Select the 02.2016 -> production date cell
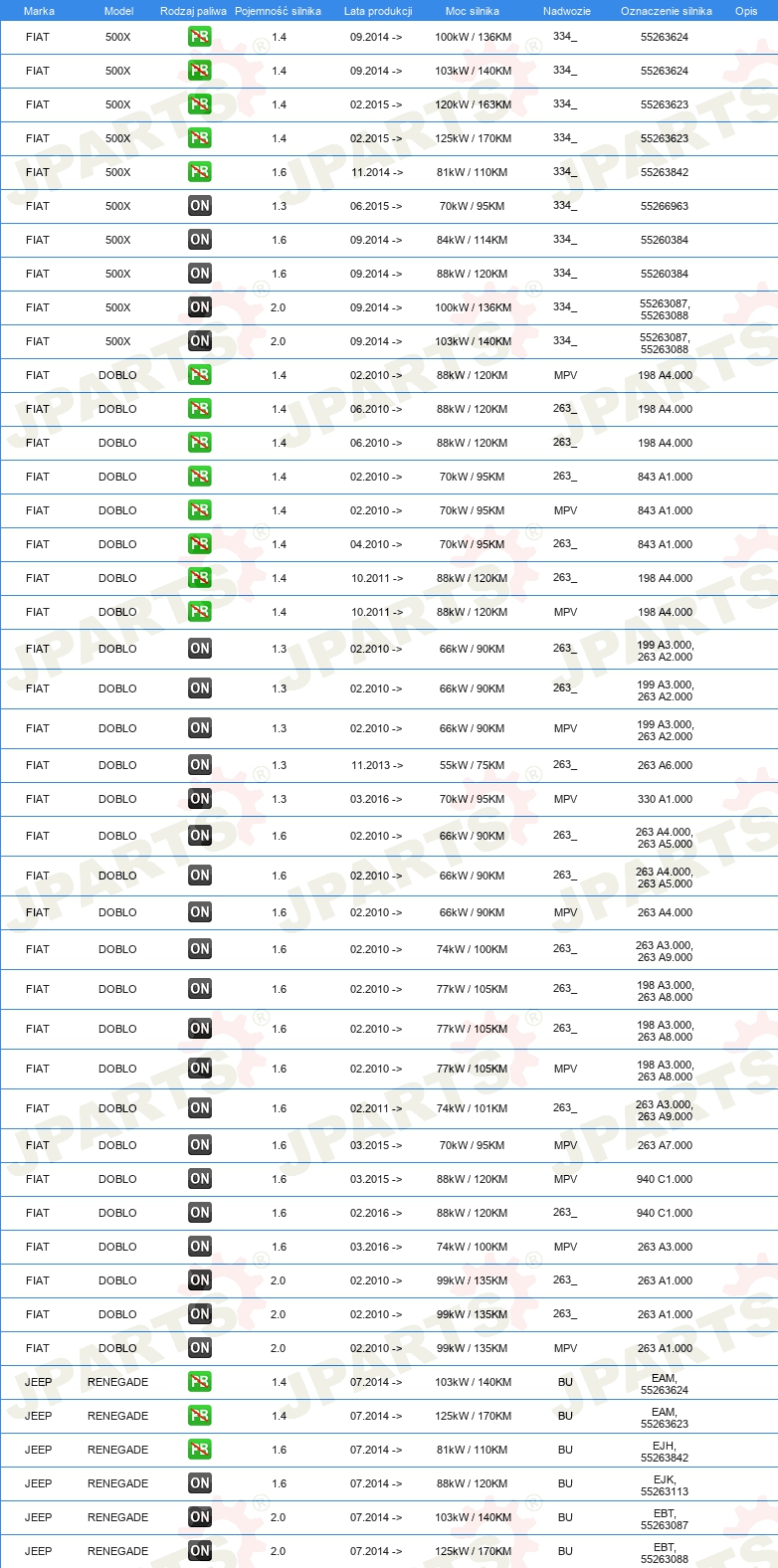 tap(376, 1213)
